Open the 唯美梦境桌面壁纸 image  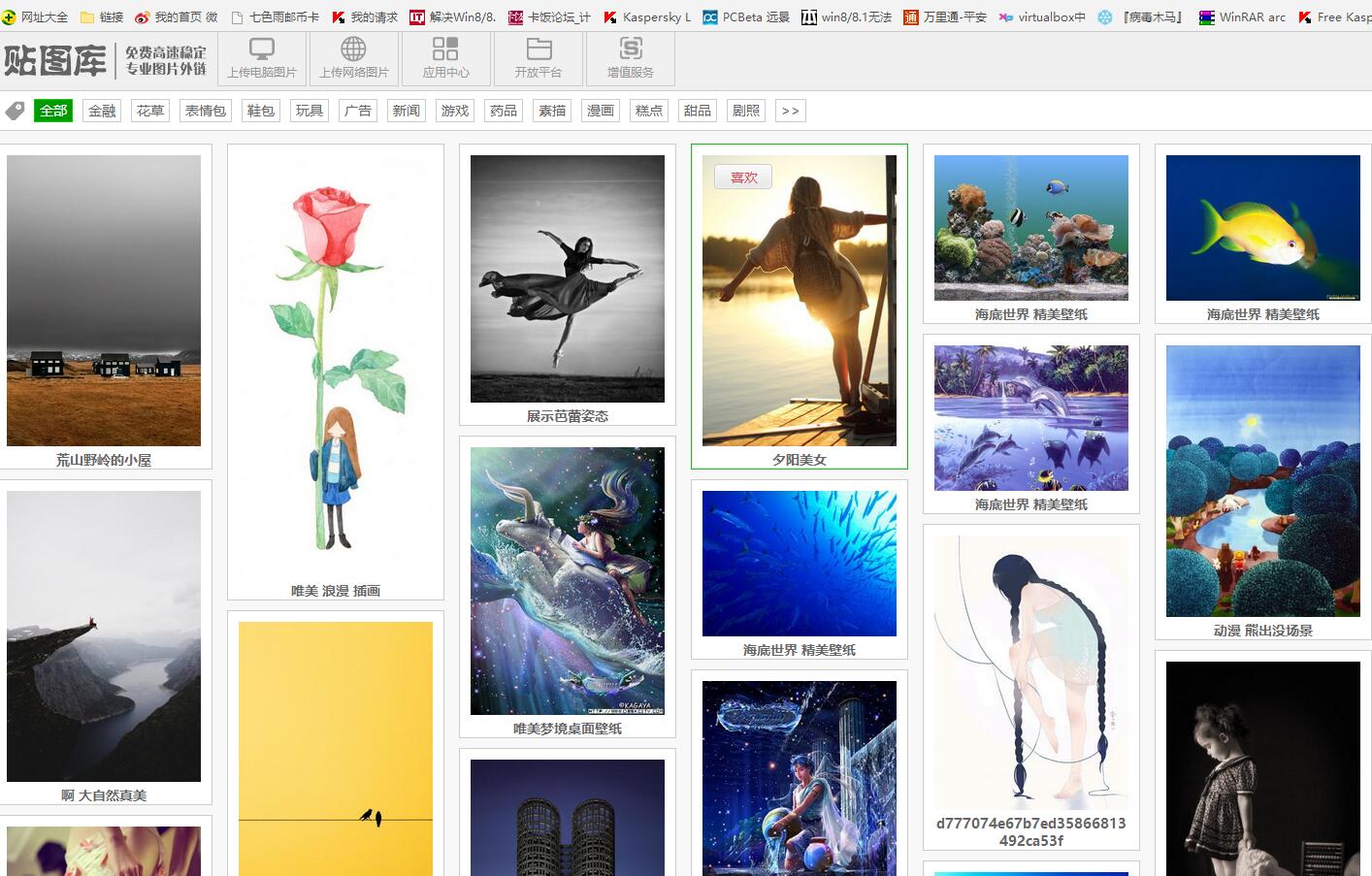click(568, 581)
